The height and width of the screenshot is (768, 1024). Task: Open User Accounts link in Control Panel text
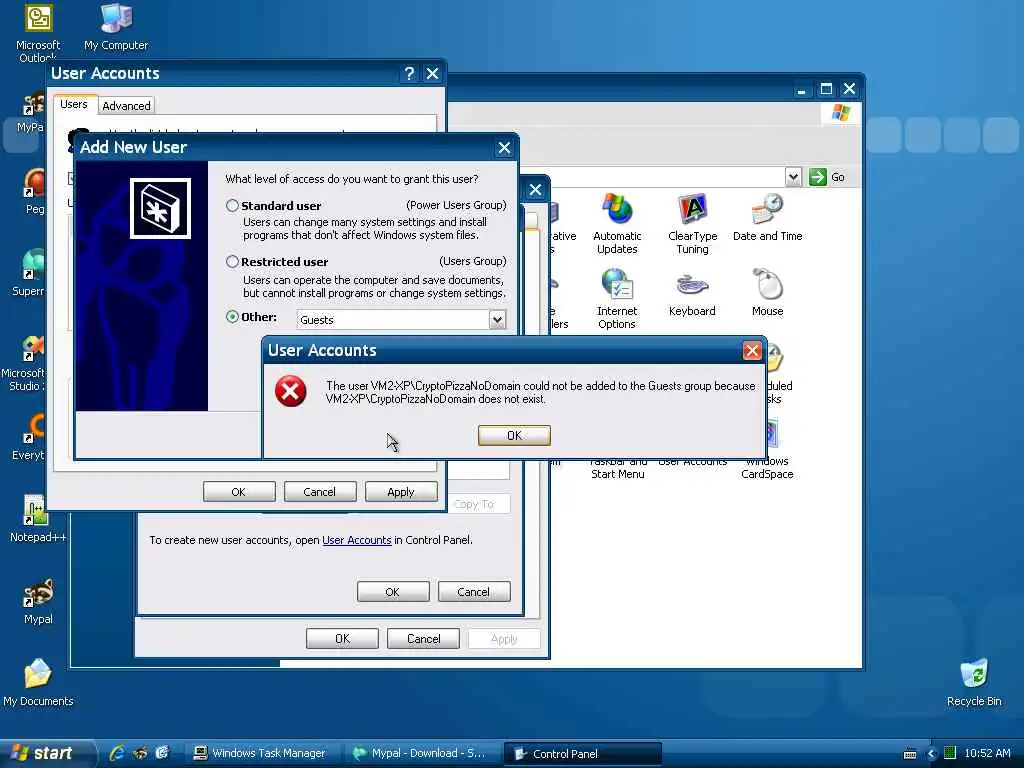pyautogui.click(x=357, y=540)
